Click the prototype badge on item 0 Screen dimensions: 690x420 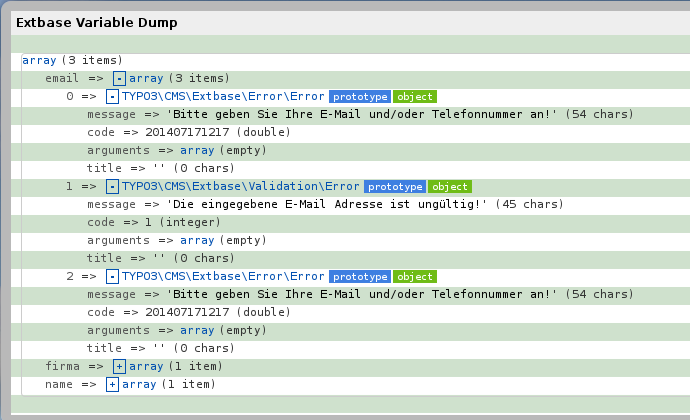click(x=360, y=96)
